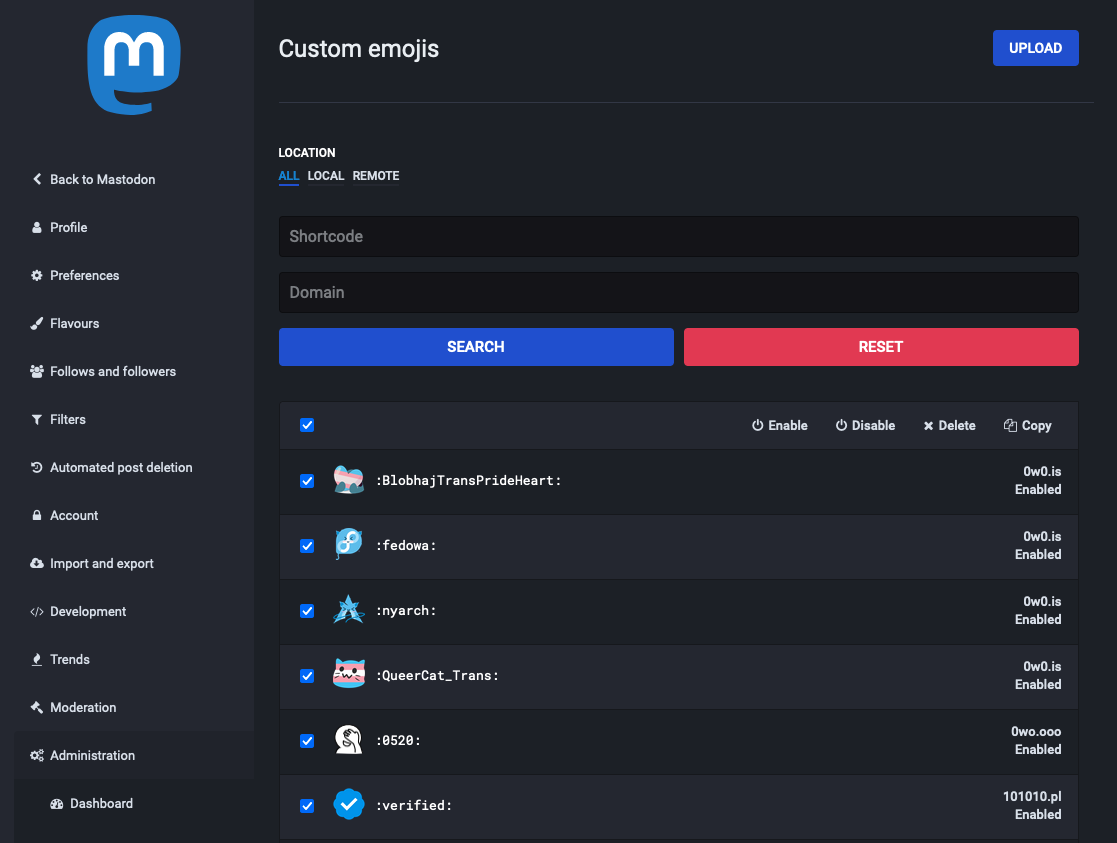Open Dashboard in the sidebar
This screenshot has height=843, width=1117.
[x=101, y=803]
